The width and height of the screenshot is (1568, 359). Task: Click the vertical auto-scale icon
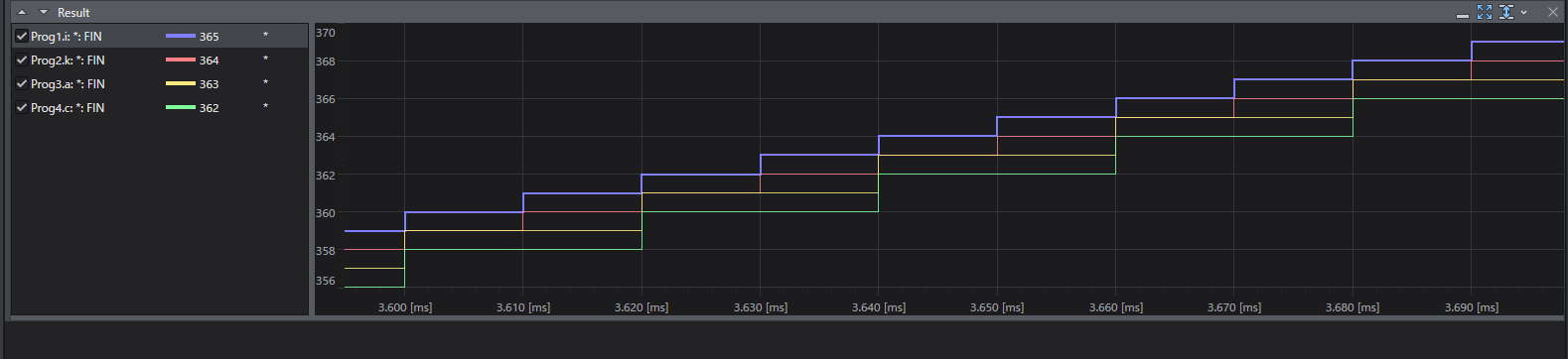[1506, 12]
